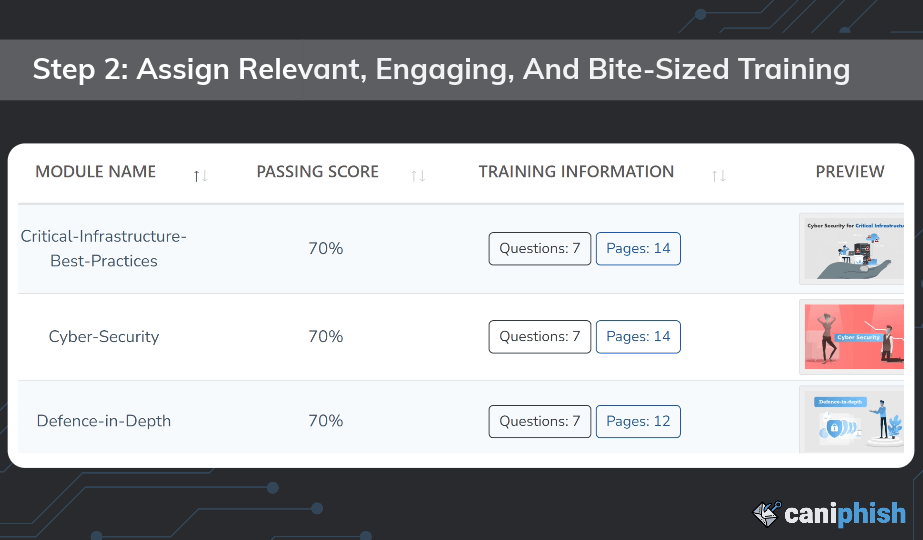Select the Critical-Infrastructure-Best-Practices module name

(x=104, y=248)
